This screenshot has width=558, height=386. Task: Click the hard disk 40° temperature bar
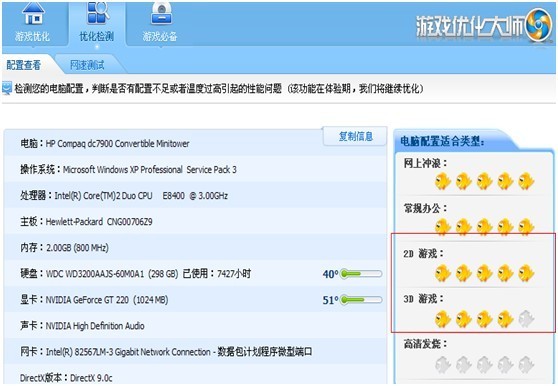(x=361, y=274)
